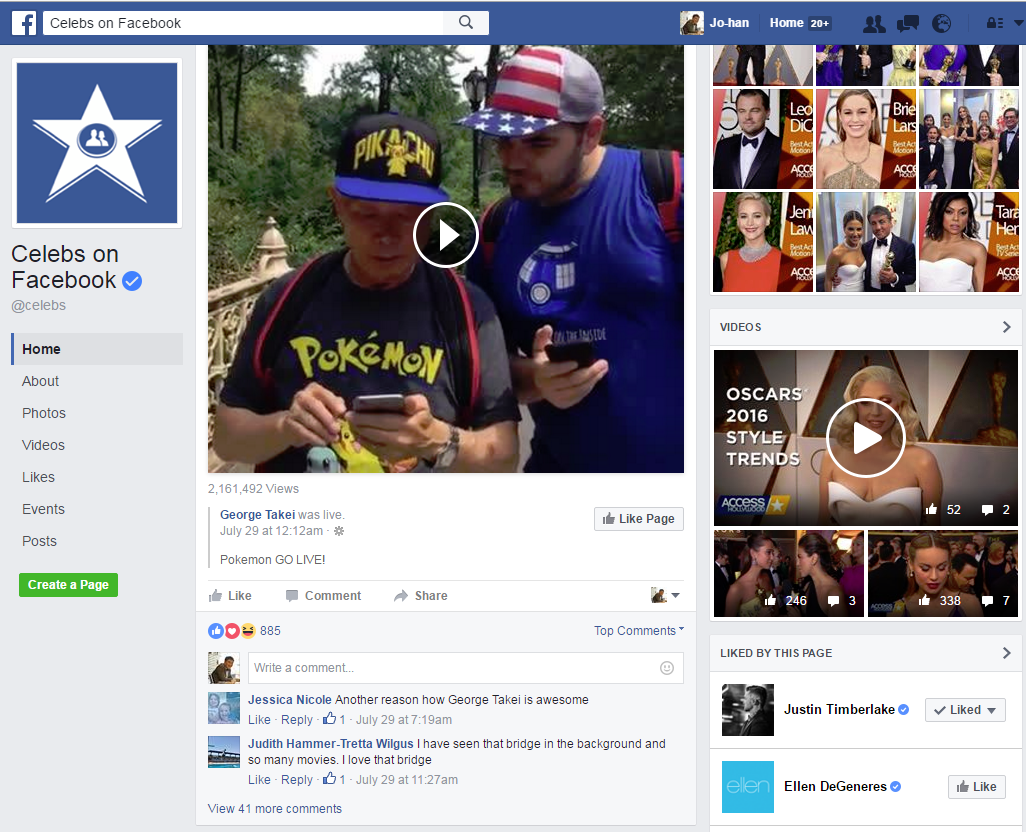
Task: Select the Events page tab
Action: 43,510
